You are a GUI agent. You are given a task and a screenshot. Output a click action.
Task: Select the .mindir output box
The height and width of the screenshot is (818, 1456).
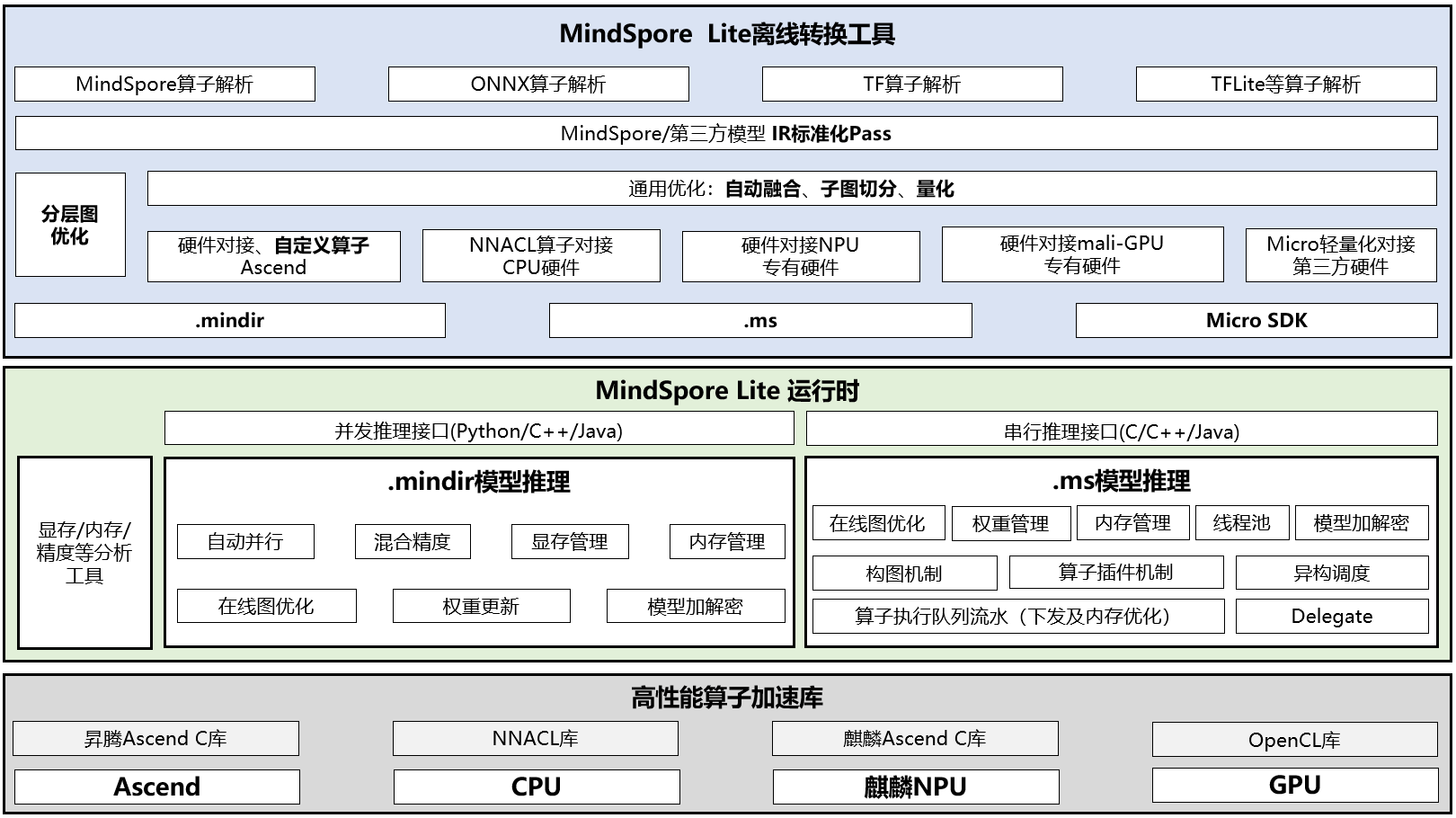click(230, 320)
